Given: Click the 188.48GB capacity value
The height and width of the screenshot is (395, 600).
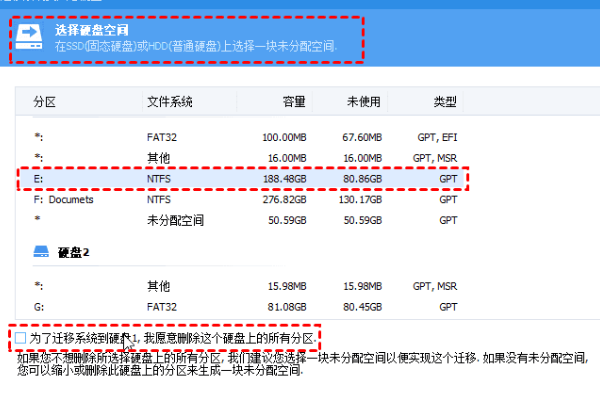Looking at the screenshot, I should click(284, 179).
